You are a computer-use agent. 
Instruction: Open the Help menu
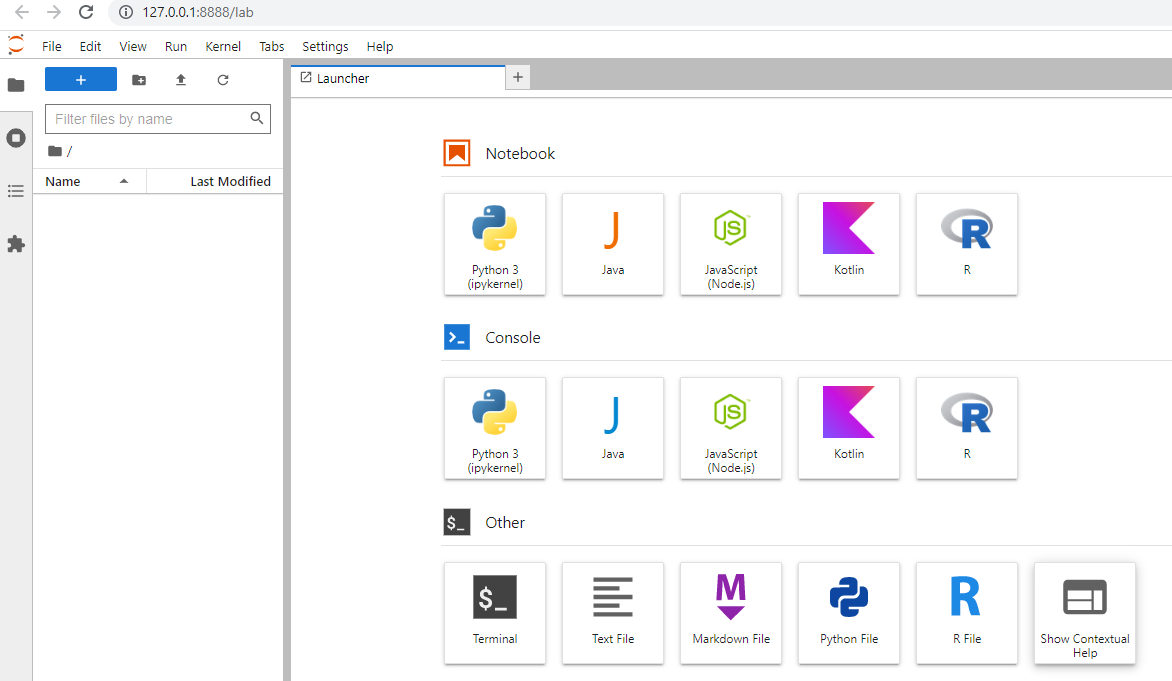point(380,46)
